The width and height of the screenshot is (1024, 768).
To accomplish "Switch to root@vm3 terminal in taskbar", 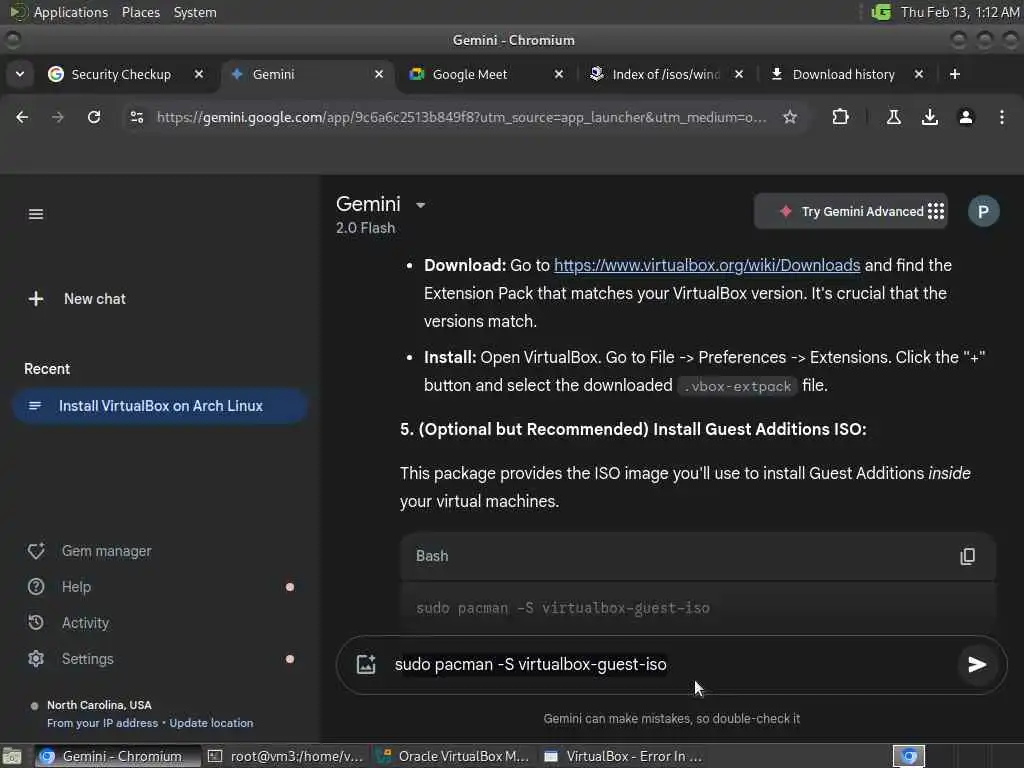I will coord(285,756).
